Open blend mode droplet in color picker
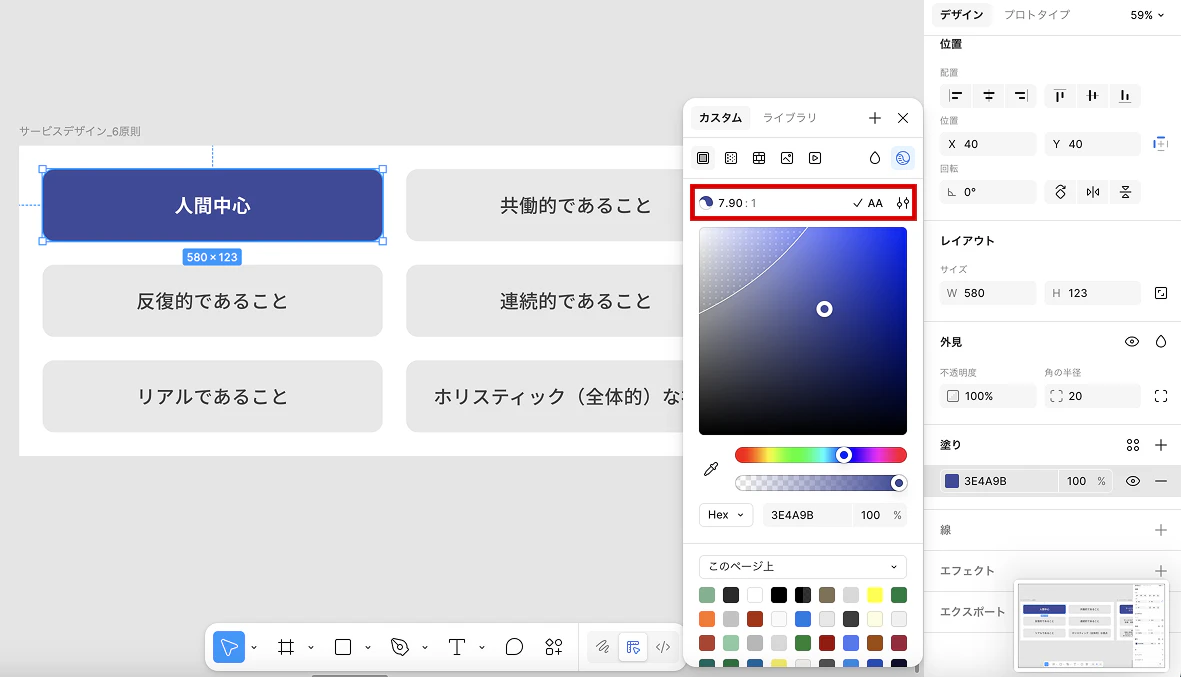Screen dimensions: 1181x677 tap(874, 158)
